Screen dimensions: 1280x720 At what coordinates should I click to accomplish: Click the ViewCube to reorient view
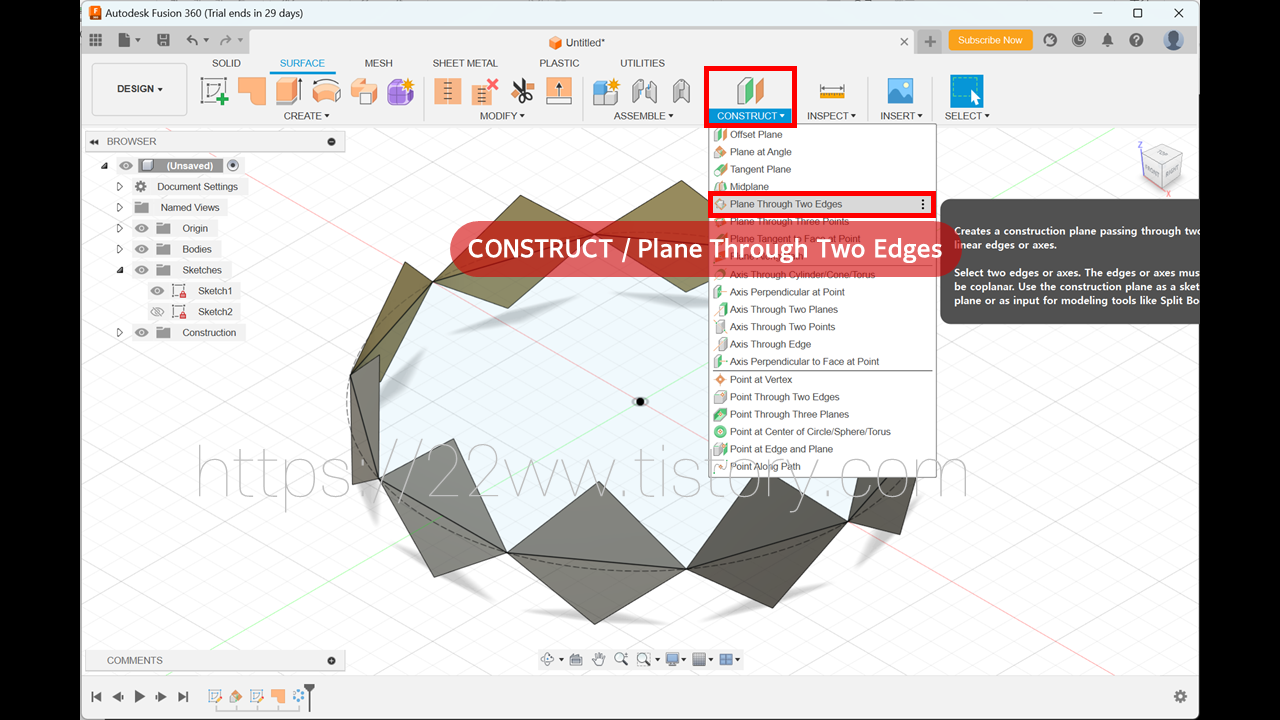coord(1160,166)
